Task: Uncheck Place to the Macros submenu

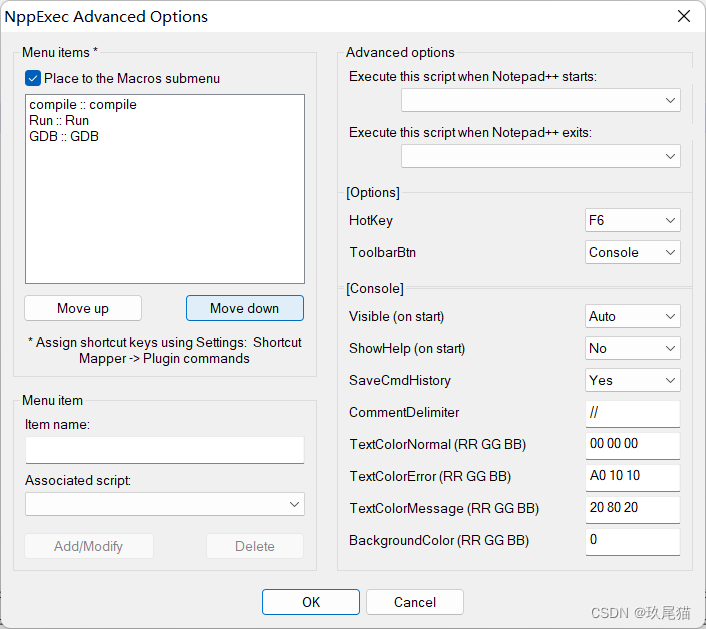Action: coord(33,78)
